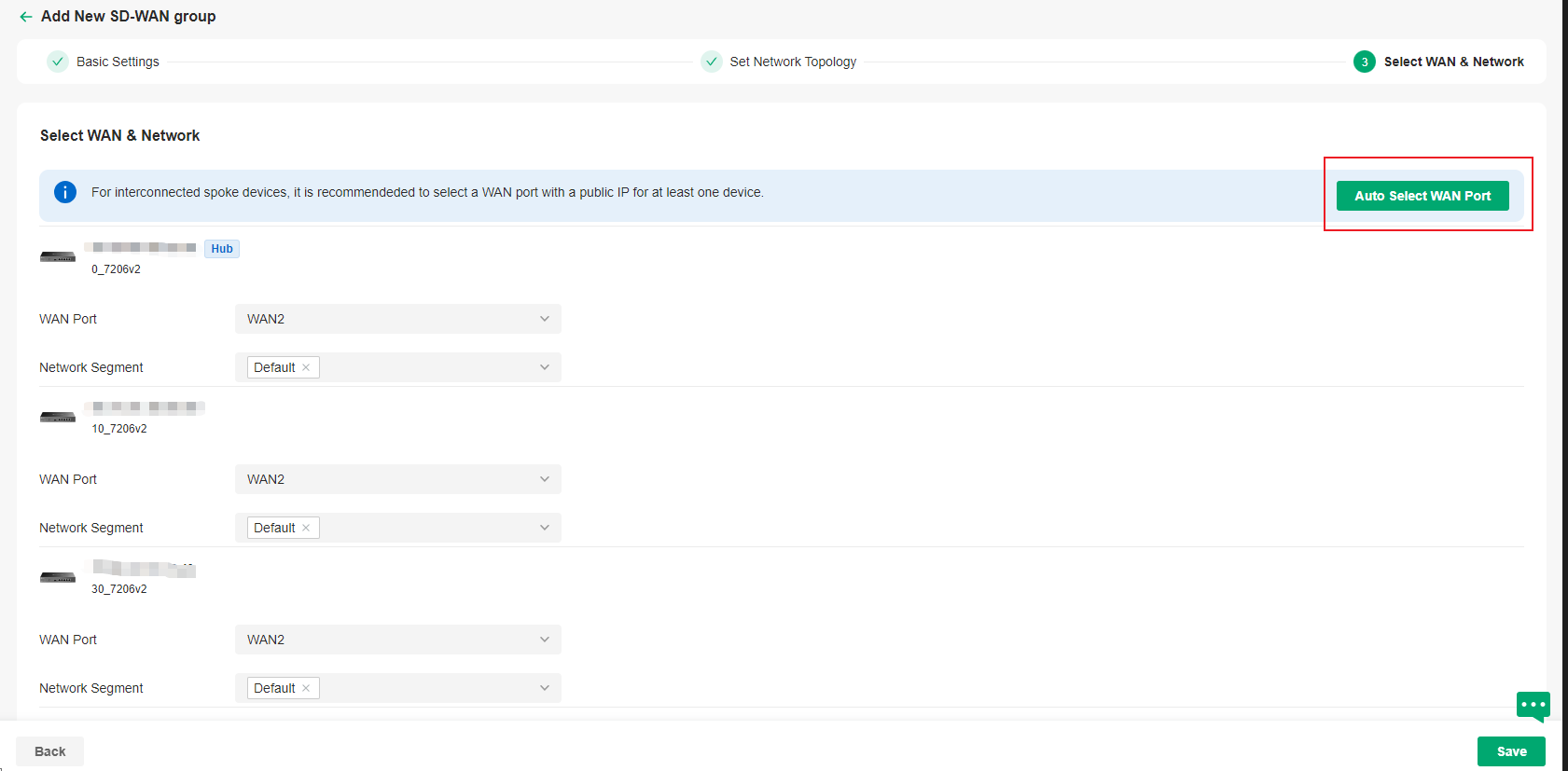Open WAN Port dropdown for Hub device

(397, 319)
